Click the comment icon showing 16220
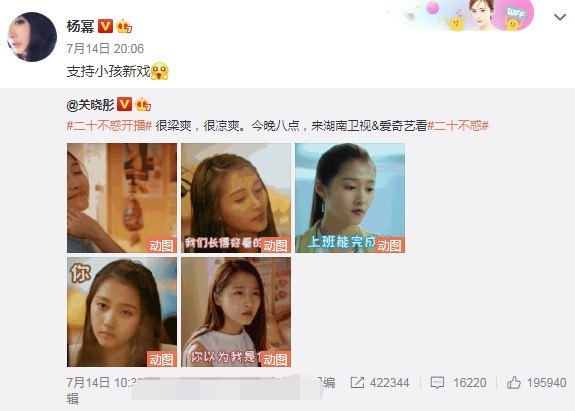575x411 pixels. [437, 383]
